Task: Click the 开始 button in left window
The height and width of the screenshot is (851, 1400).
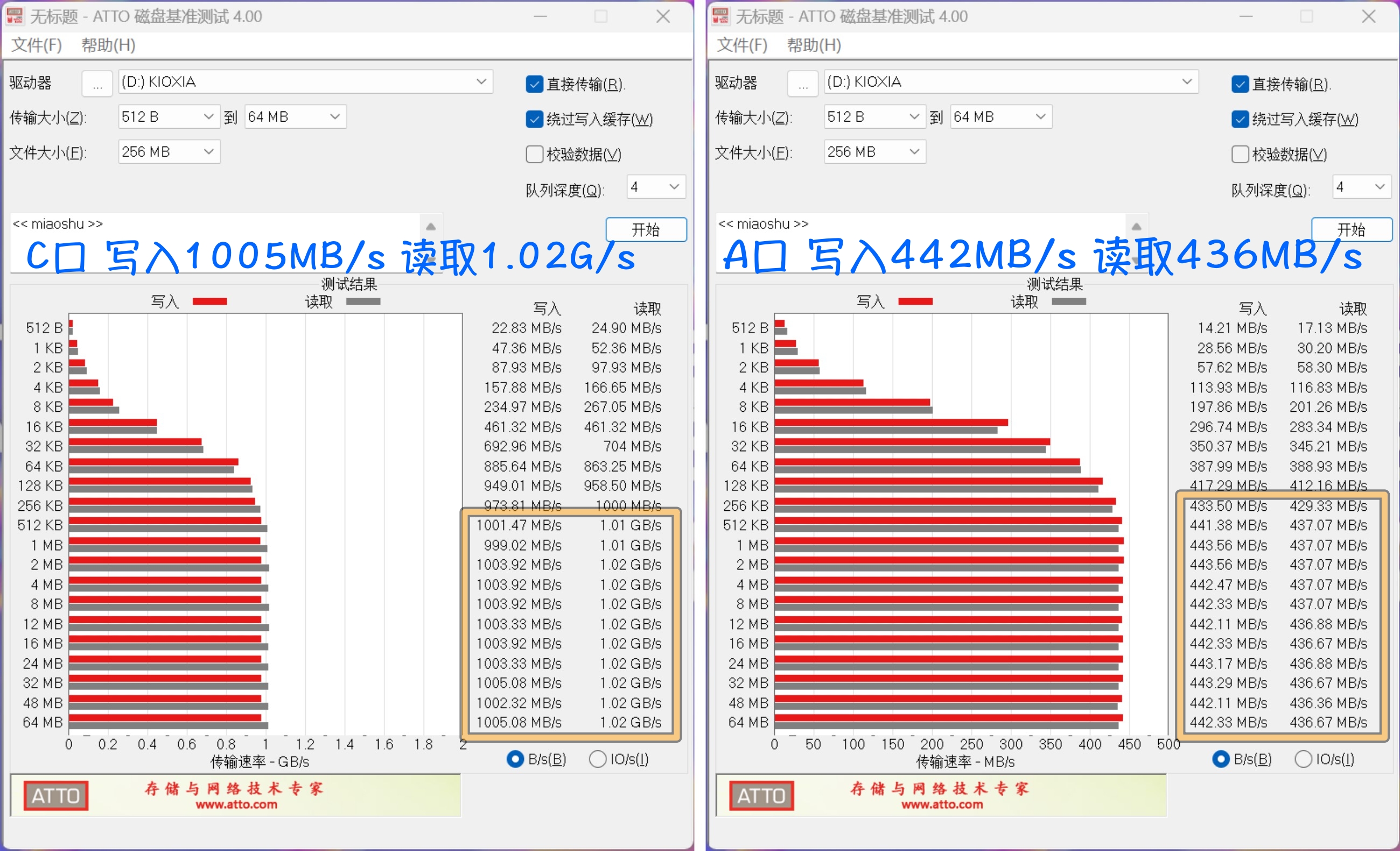Action: pyautogui.click(x=646, y=229)
